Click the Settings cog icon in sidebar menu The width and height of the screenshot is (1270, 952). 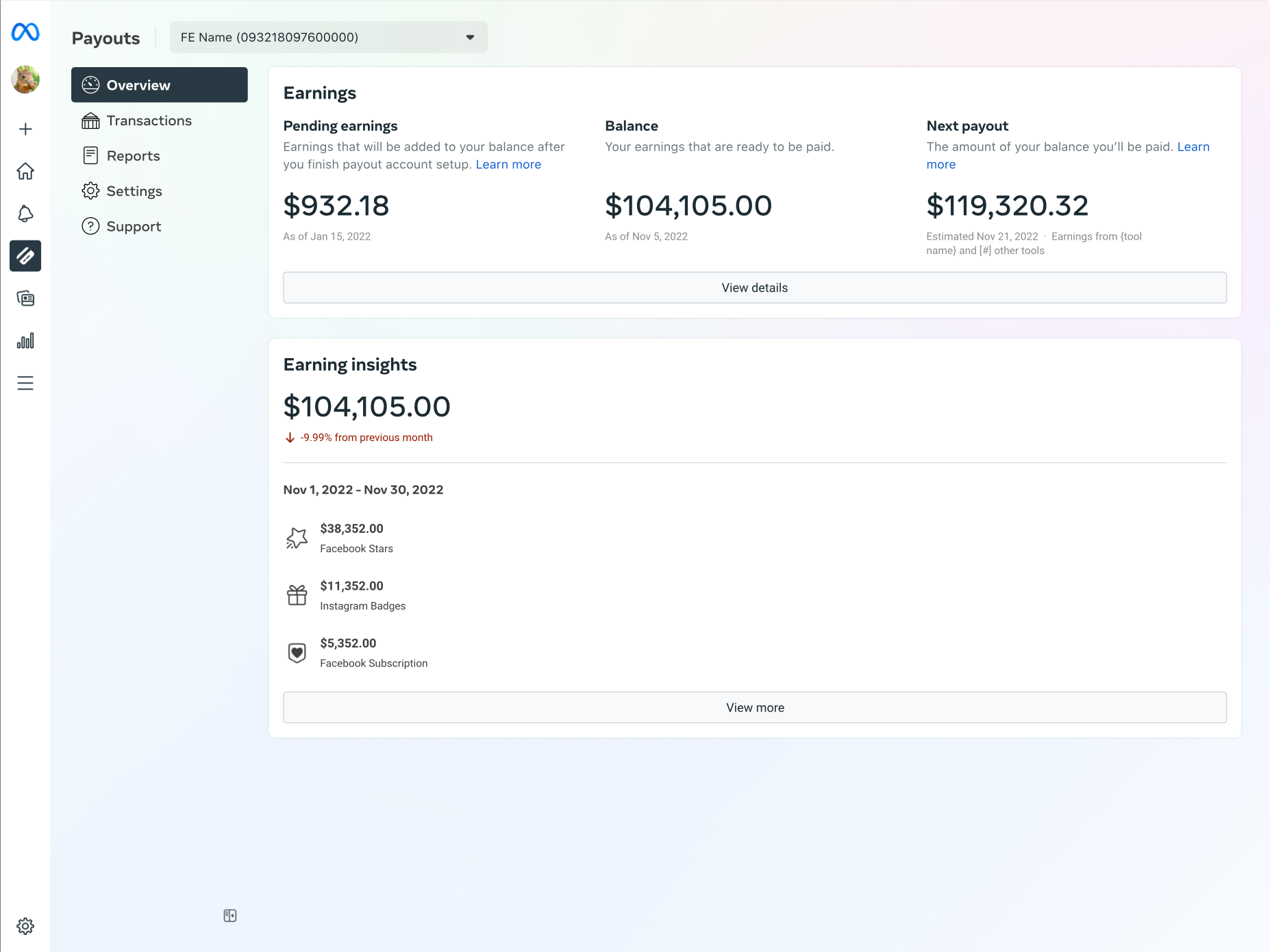pos(90,191)
